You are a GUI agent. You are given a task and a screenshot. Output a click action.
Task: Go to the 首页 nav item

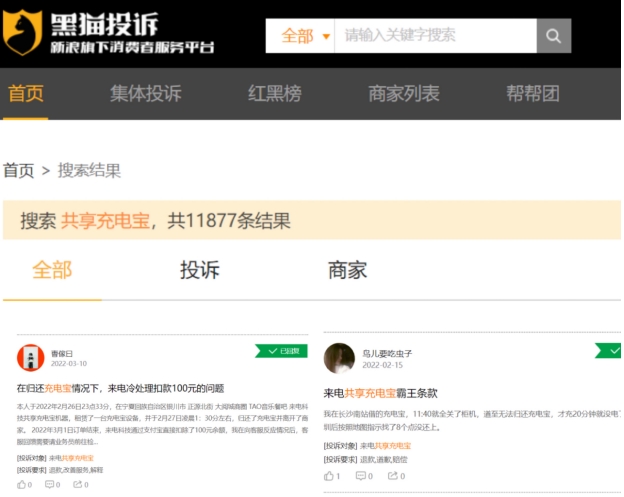pyautogui.click(x=26, y=94)
